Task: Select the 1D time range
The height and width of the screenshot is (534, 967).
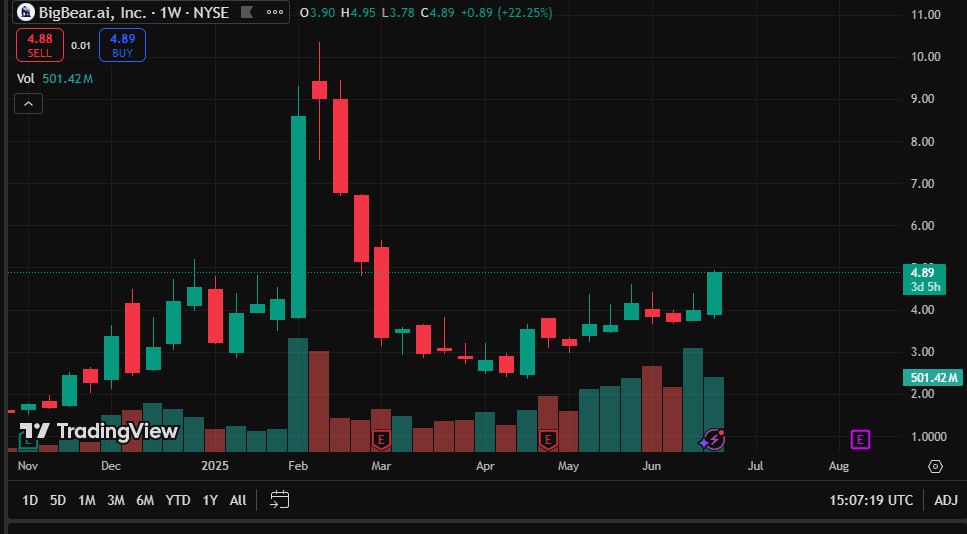Action: click(30, 500)
